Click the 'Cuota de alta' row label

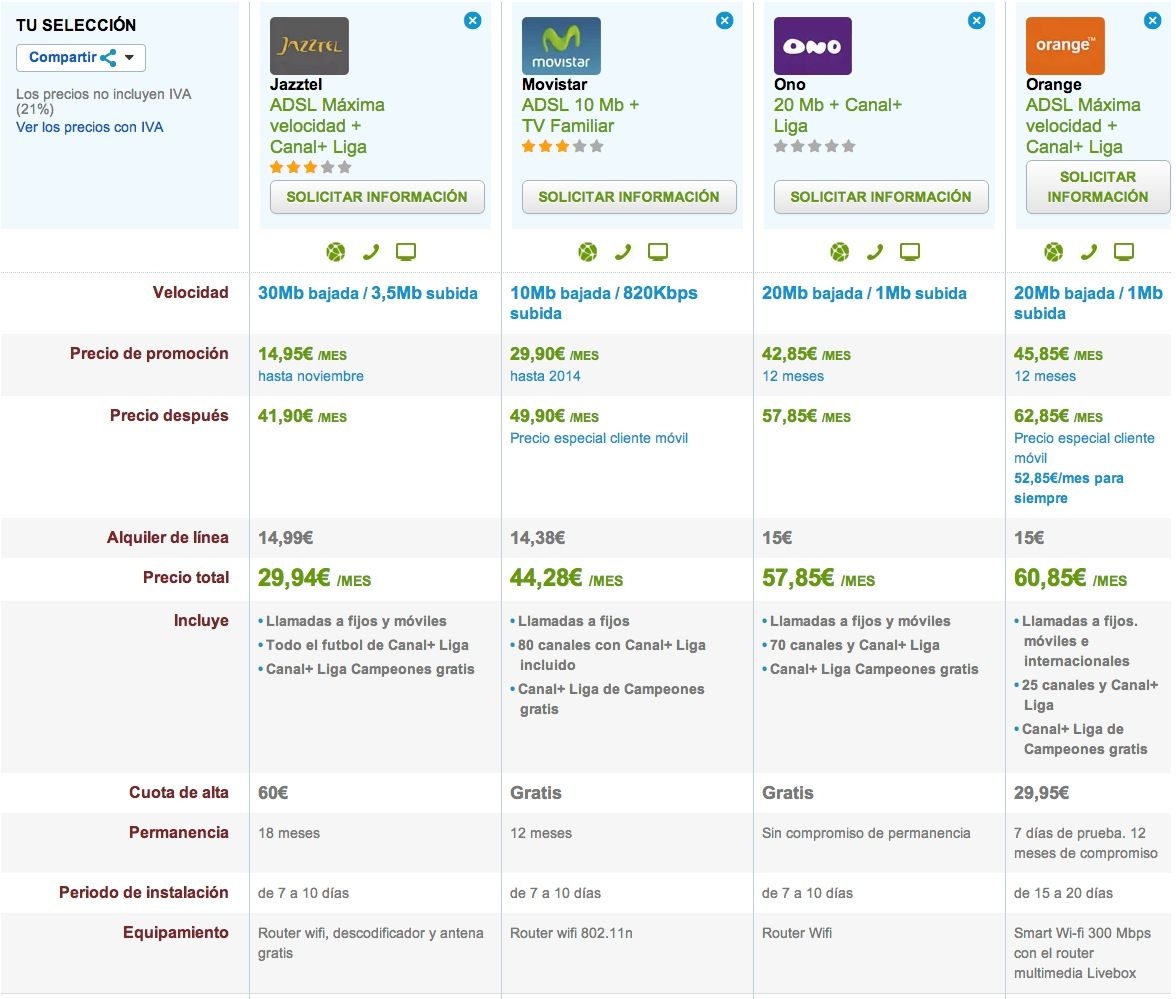coord(178,793)
